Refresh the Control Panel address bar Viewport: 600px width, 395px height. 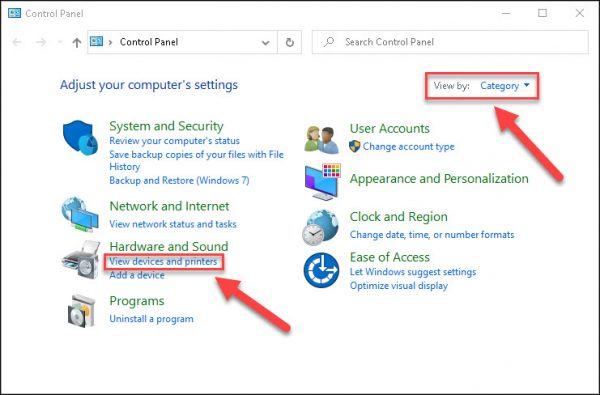tap(290, 42)
